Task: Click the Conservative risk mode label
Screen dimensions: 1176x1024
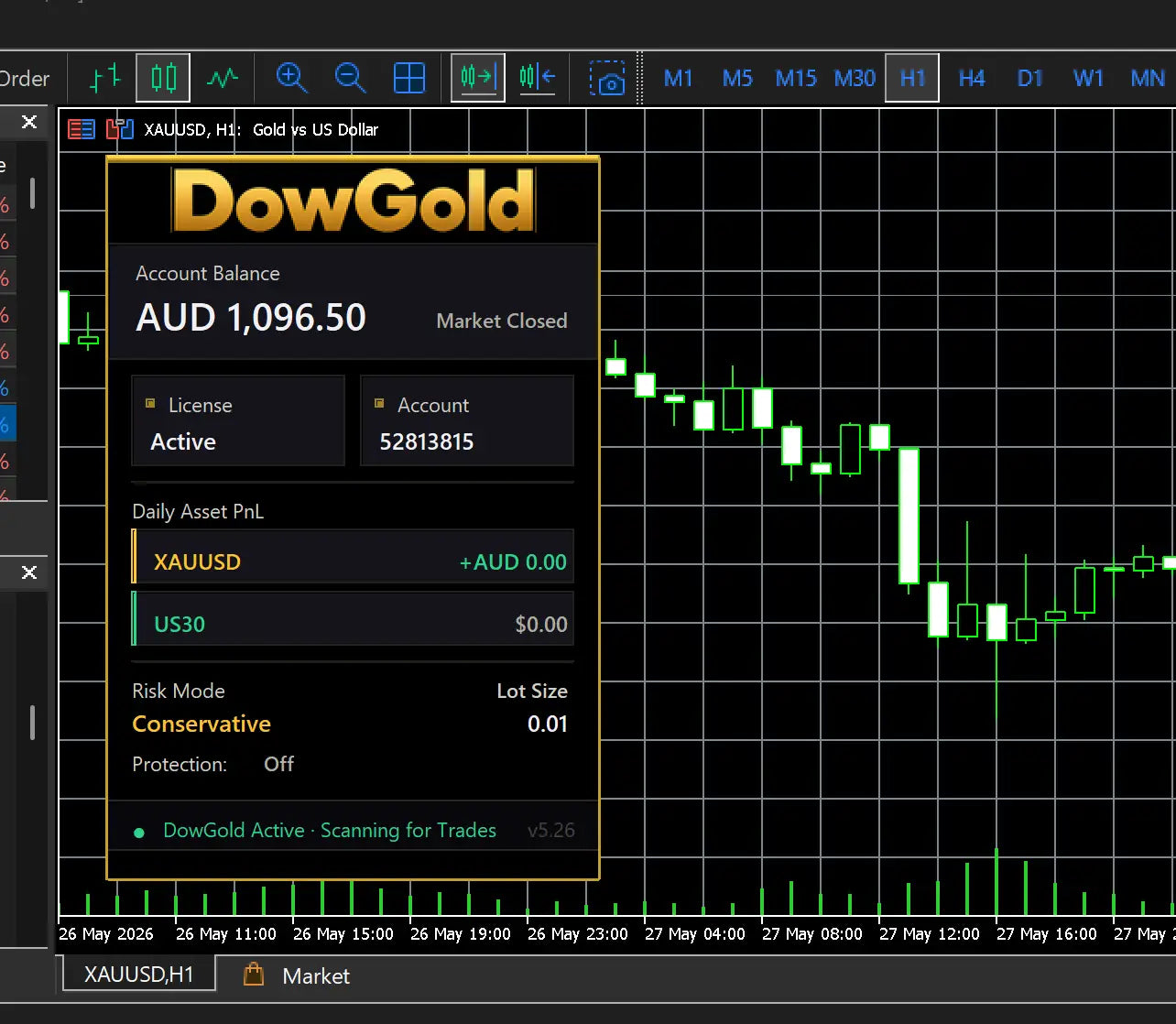Action: [201, 724]
